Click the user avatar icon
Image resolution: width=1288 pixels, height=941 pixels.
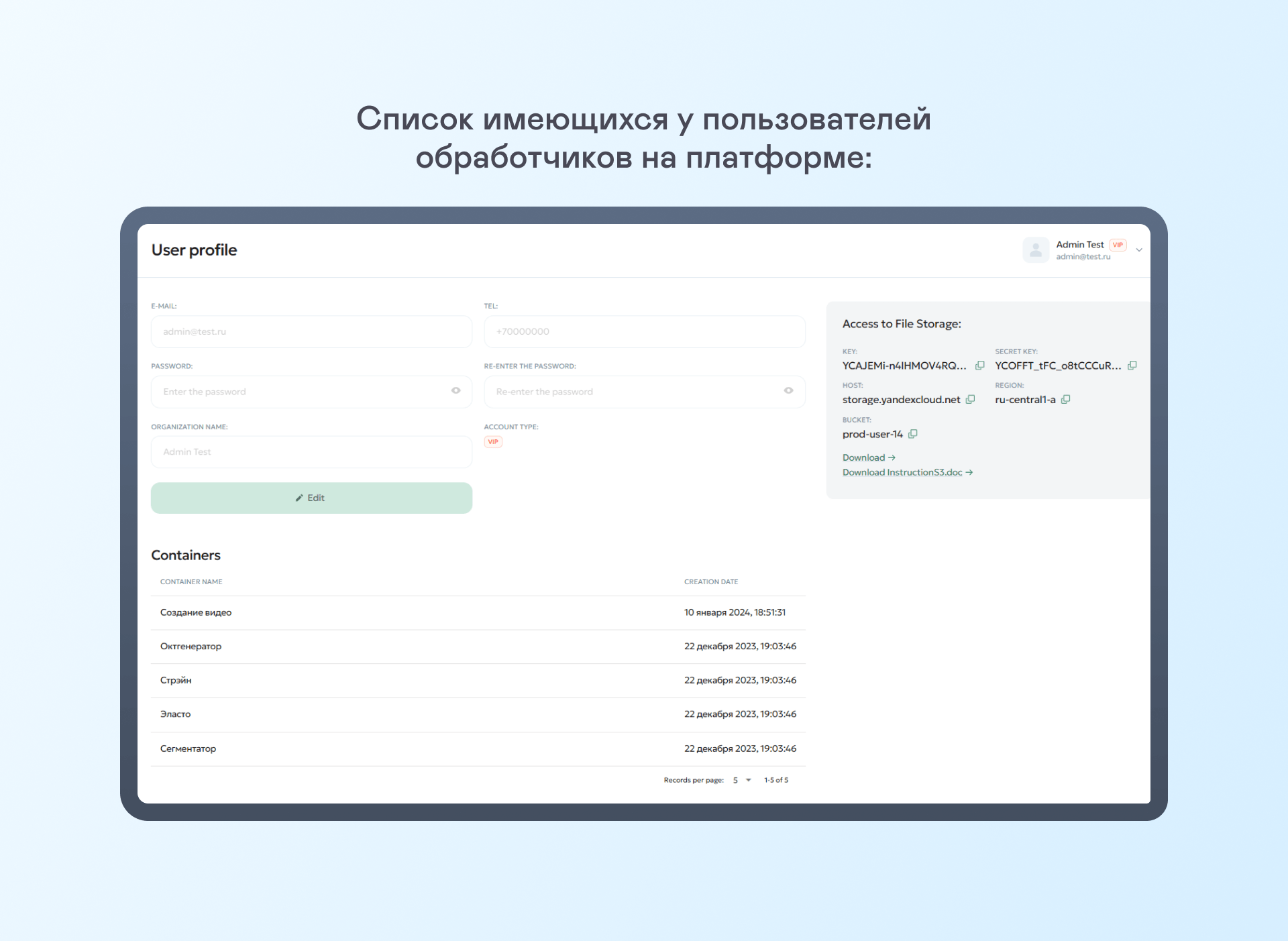coord(1036,250)
